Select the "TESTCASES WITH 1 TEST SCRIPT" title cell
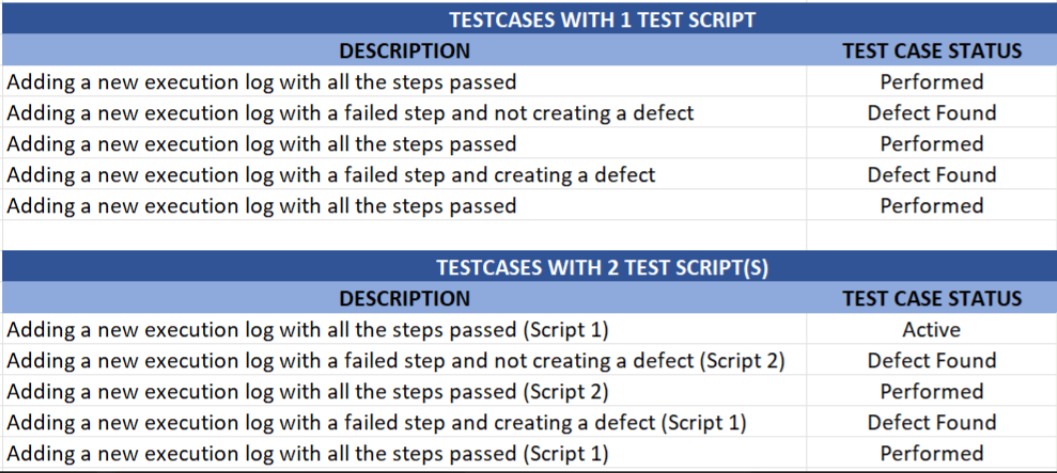This screenshot has height=473, width=1057. point(528,19)
